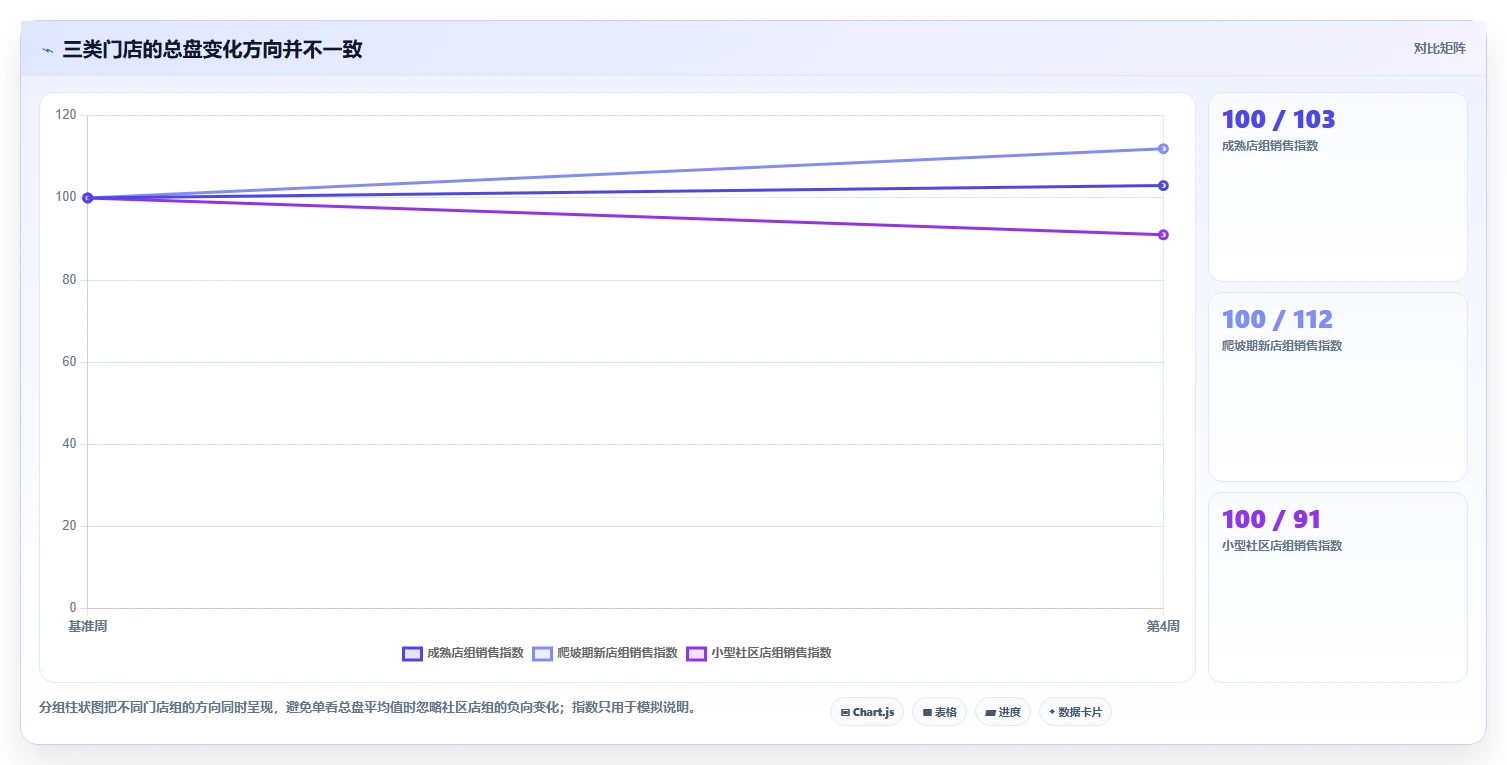Hide 爬坡期新店组销售指数 series via legend label
This screenshot has width=1507, height=765.
617,653
